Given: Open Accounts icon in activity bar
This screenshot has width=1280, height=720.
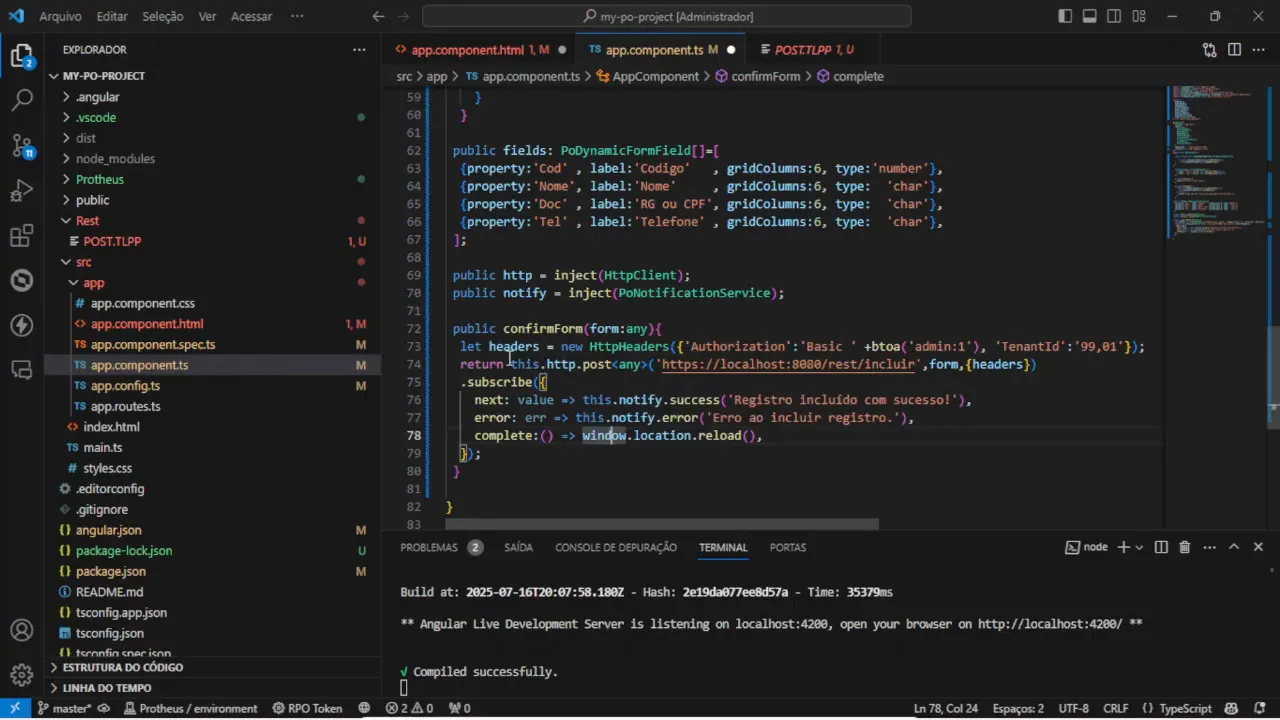Looking at the screenshot, I should (22, 631).
